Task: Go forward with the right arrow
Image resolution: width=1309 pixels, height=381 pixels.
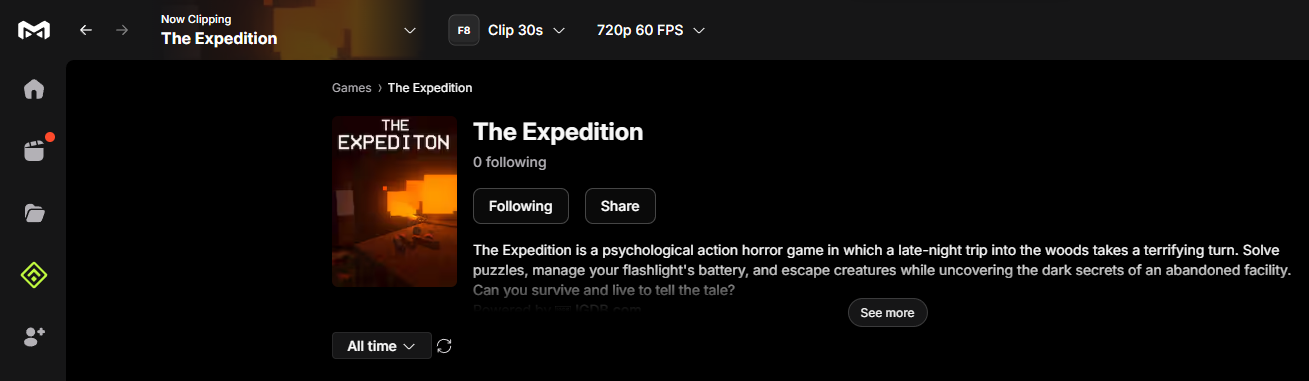Action: 122,30
